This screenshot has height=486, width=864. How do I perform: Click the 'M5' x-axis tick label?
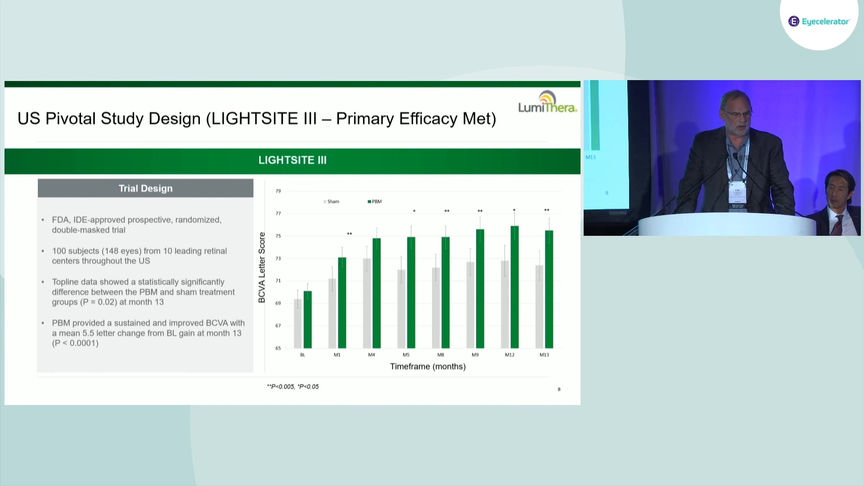pos(406,355)
